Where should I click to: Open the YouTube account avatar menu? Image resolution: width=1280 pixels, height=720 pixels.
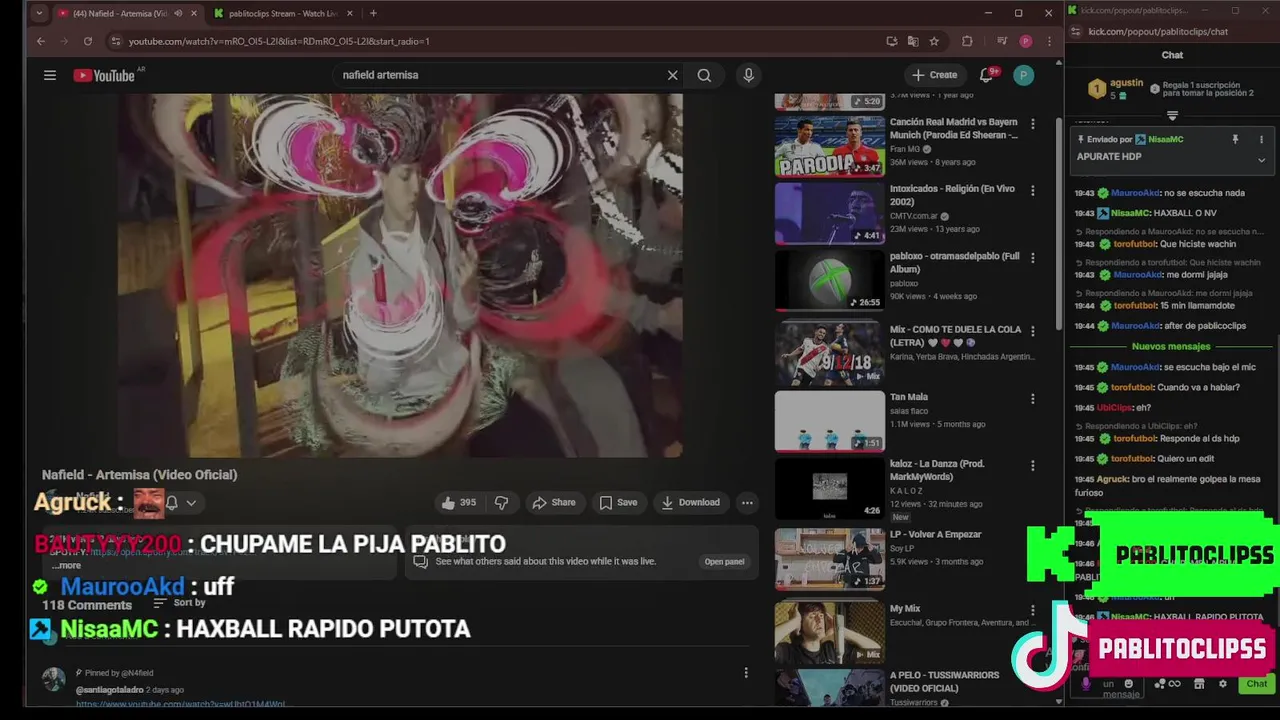(x=1023, y=75)
